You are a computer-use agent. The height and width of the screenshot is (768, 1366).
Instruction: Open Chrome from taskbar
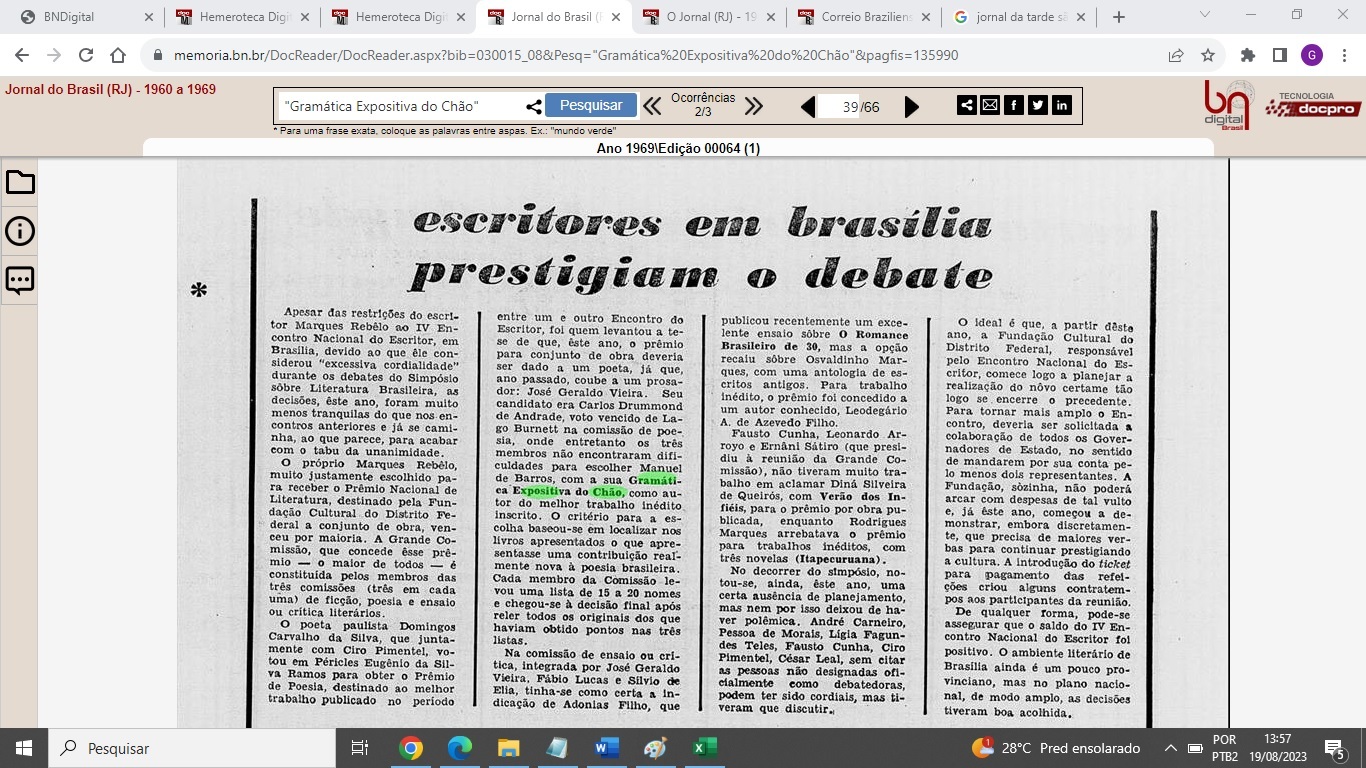[410, 748]
